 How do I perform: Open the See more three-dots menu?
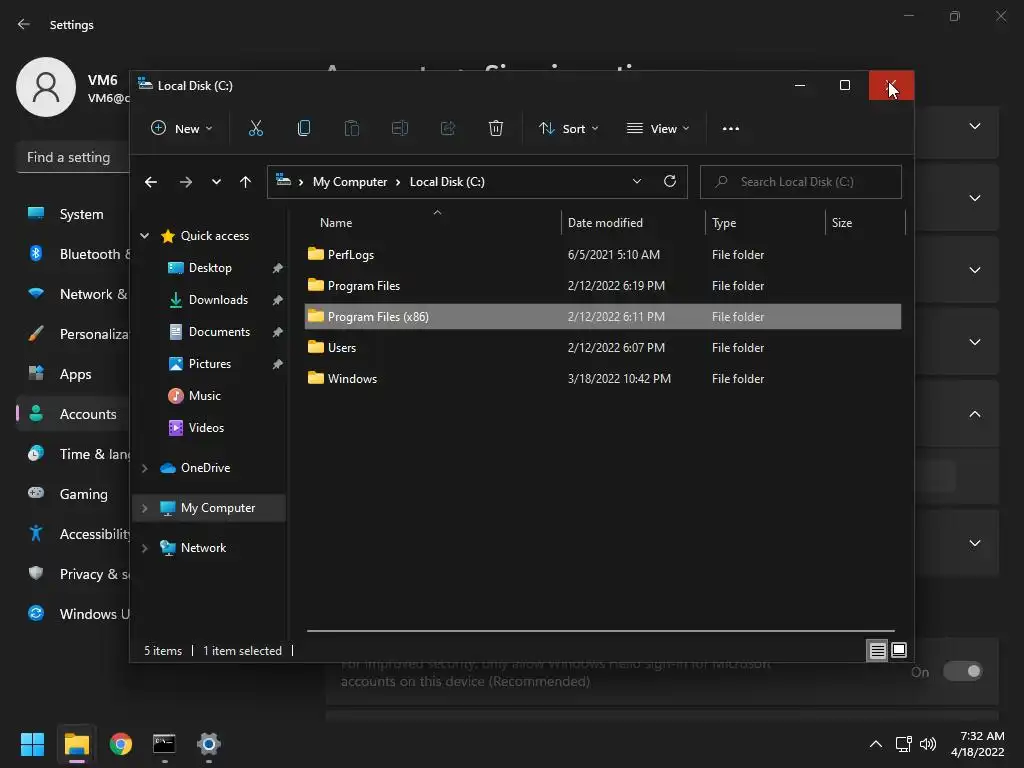[731, 129]
